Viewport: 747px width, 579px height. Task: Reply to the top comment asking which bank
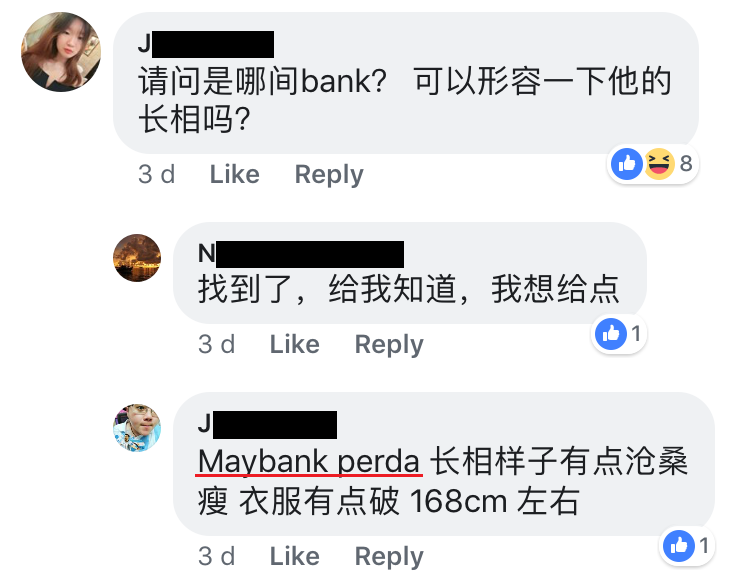click(329, 174)
